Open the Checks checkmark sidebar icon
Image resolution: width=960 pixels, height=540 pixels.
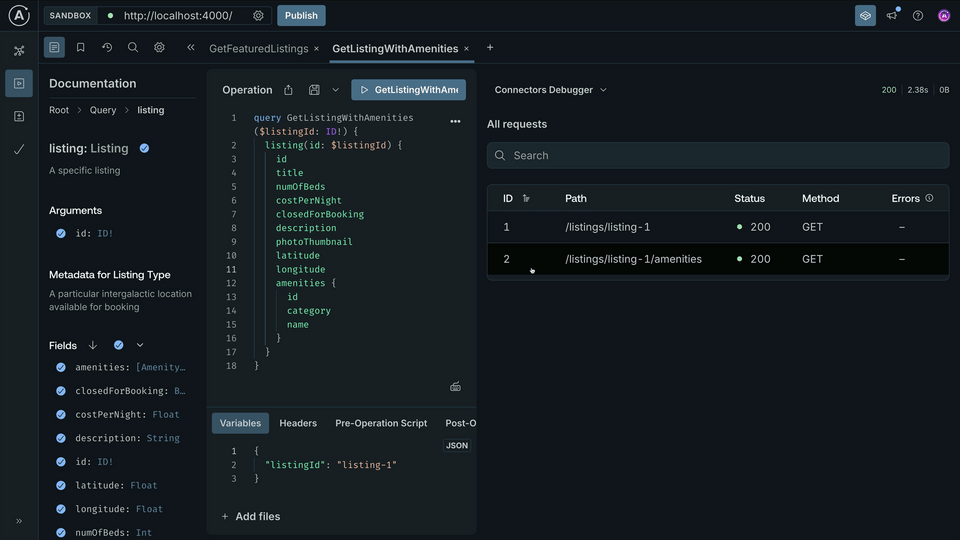coord(19,149)
